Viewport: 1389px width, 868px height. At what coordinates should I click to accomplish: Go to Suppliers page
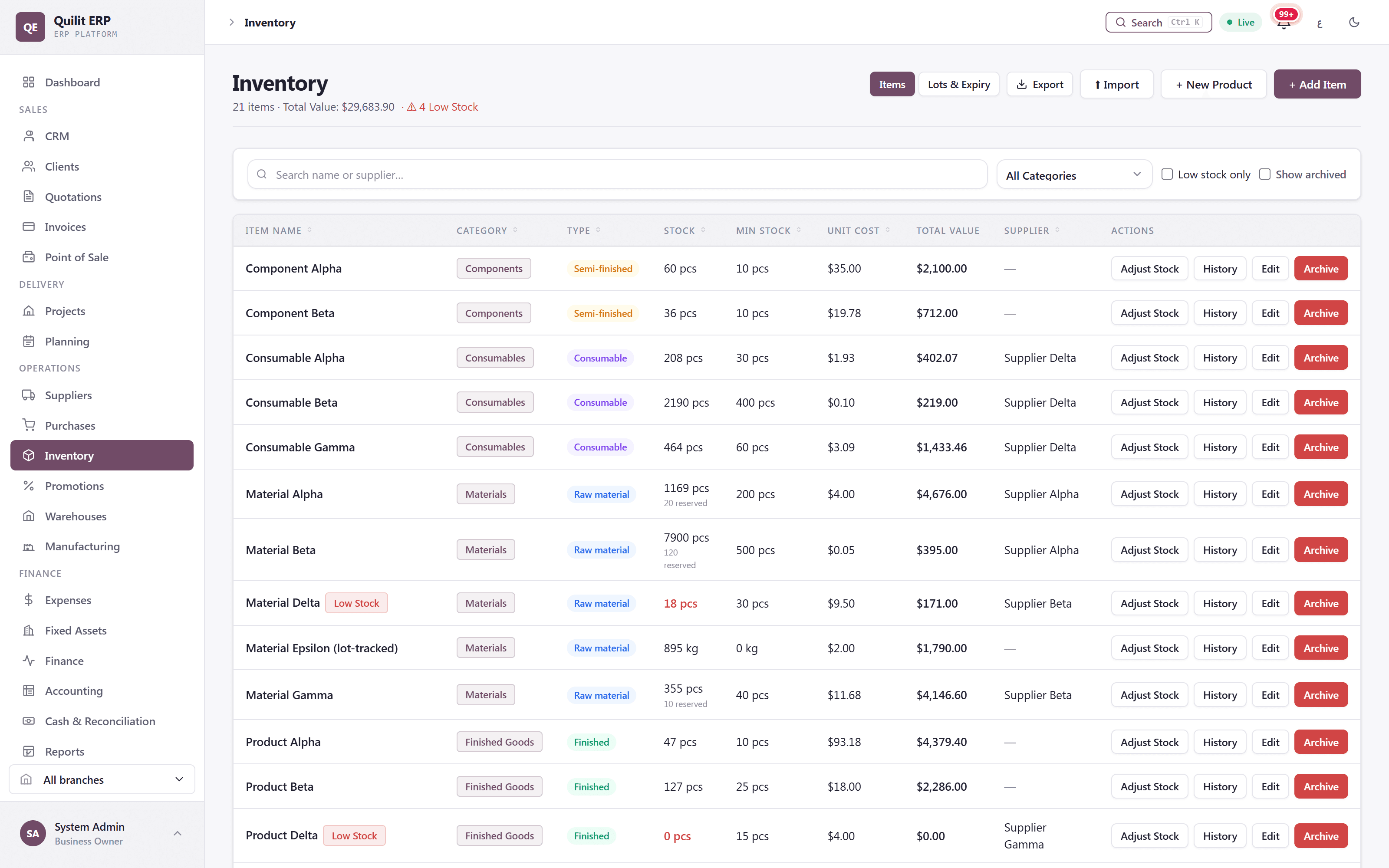click(102, 395)
